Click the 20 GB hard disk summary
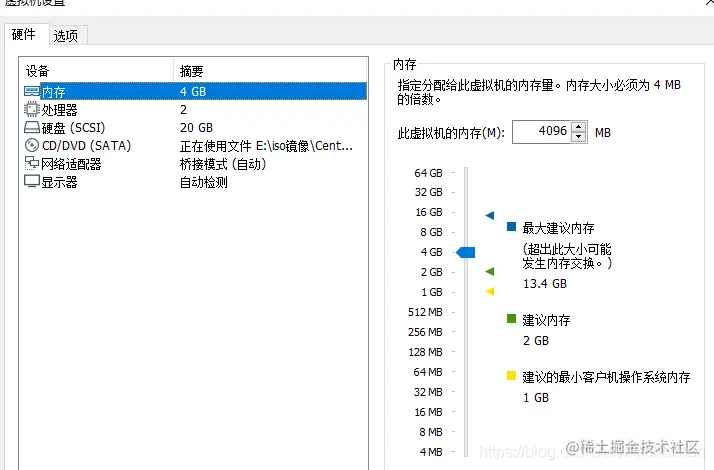 pyautogui.click(x=196, y=128)
